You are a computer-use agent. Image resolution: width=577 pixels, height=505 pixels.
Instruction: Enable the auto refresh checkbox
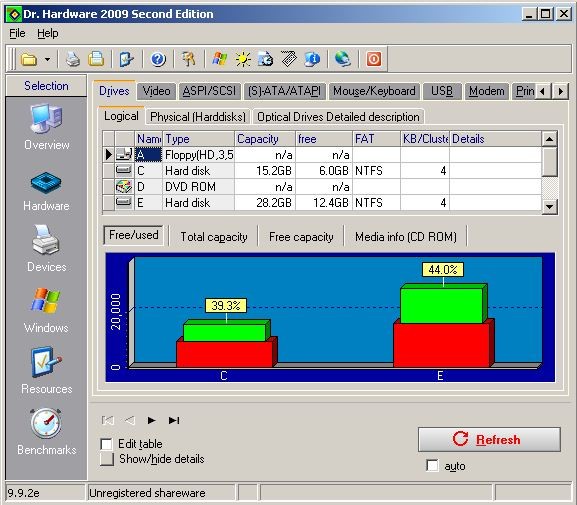click(x=432, y=465)
